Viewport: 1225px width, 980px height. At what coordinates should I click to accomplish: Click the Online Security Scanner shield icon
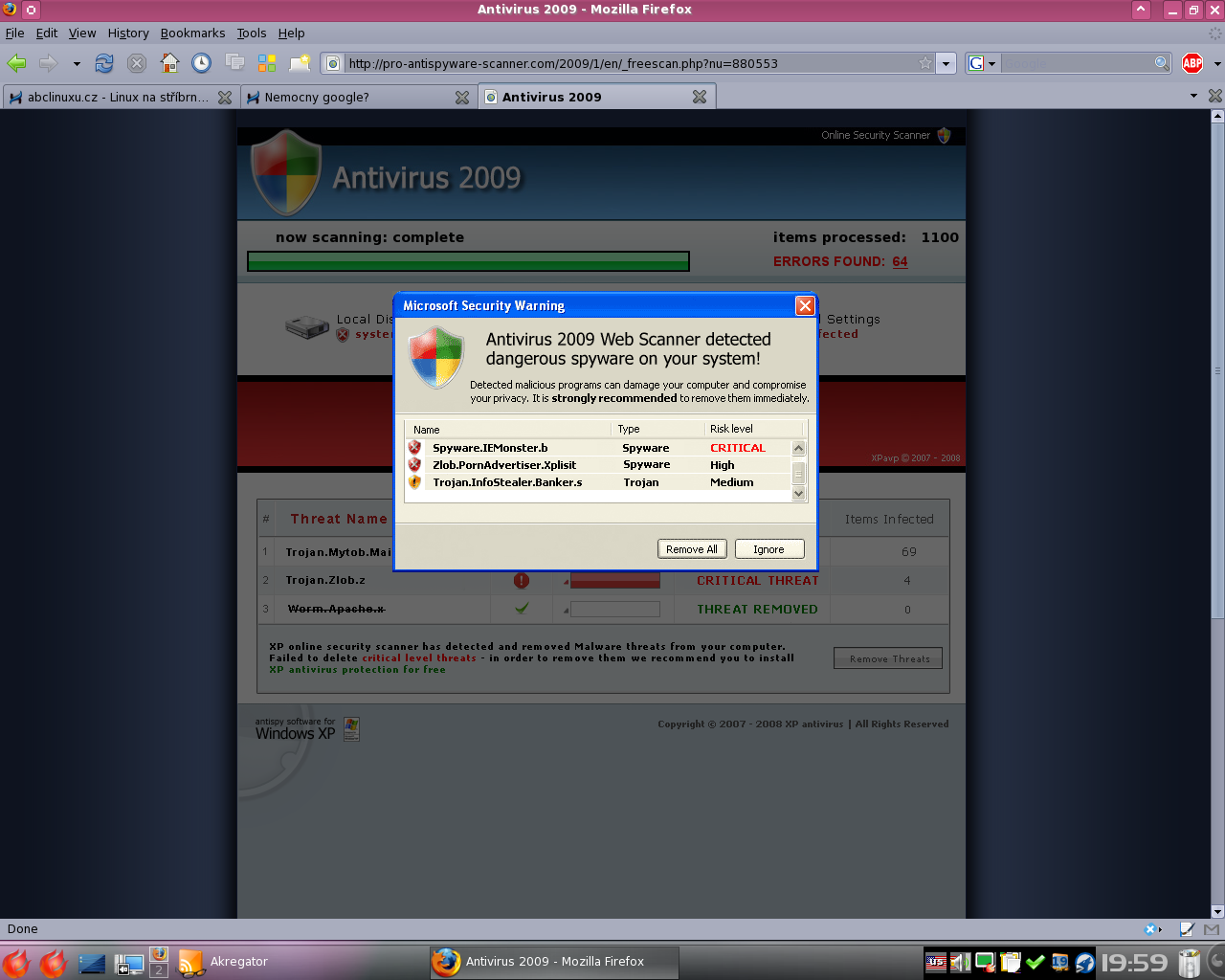coord(944,135)
